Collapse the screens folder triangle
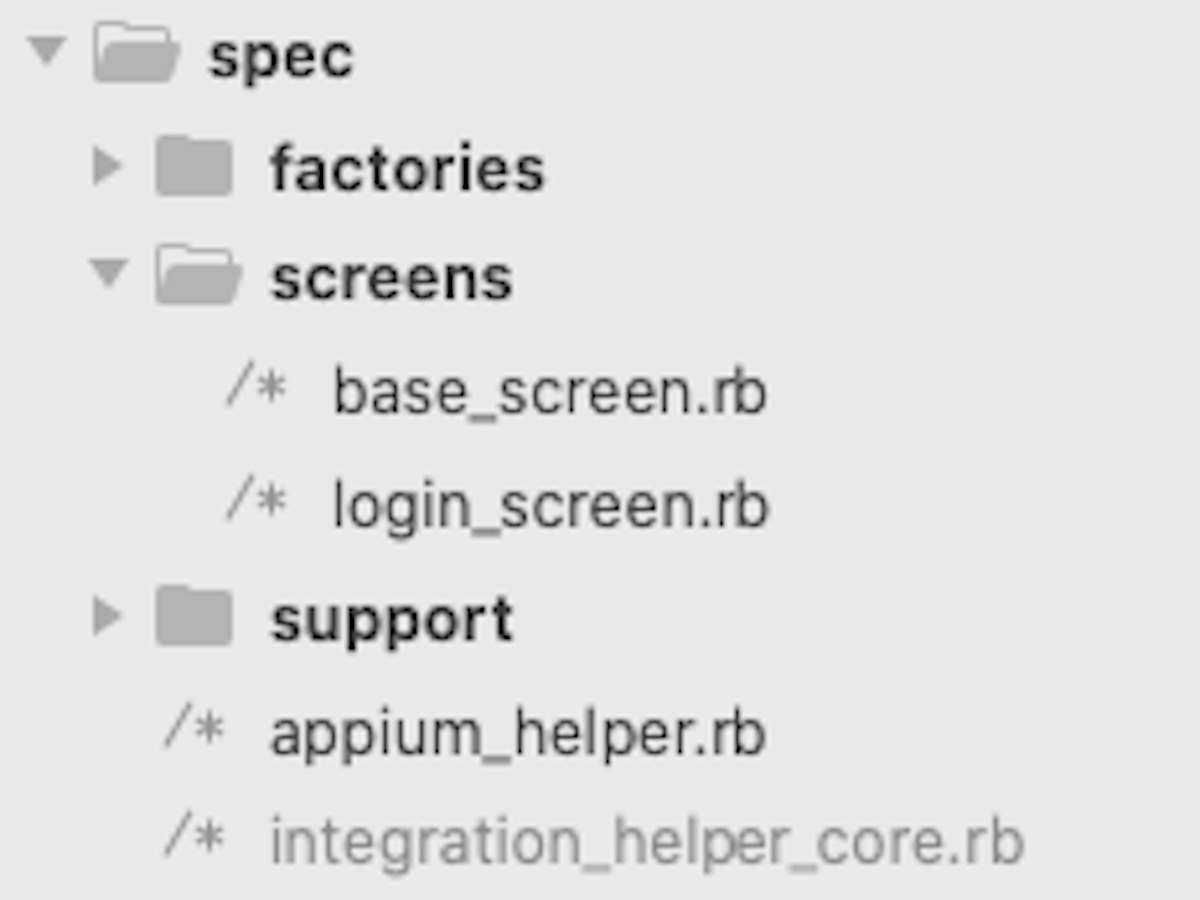The width and height of the screenshot is (1200, 900). [x=108, y=273]
